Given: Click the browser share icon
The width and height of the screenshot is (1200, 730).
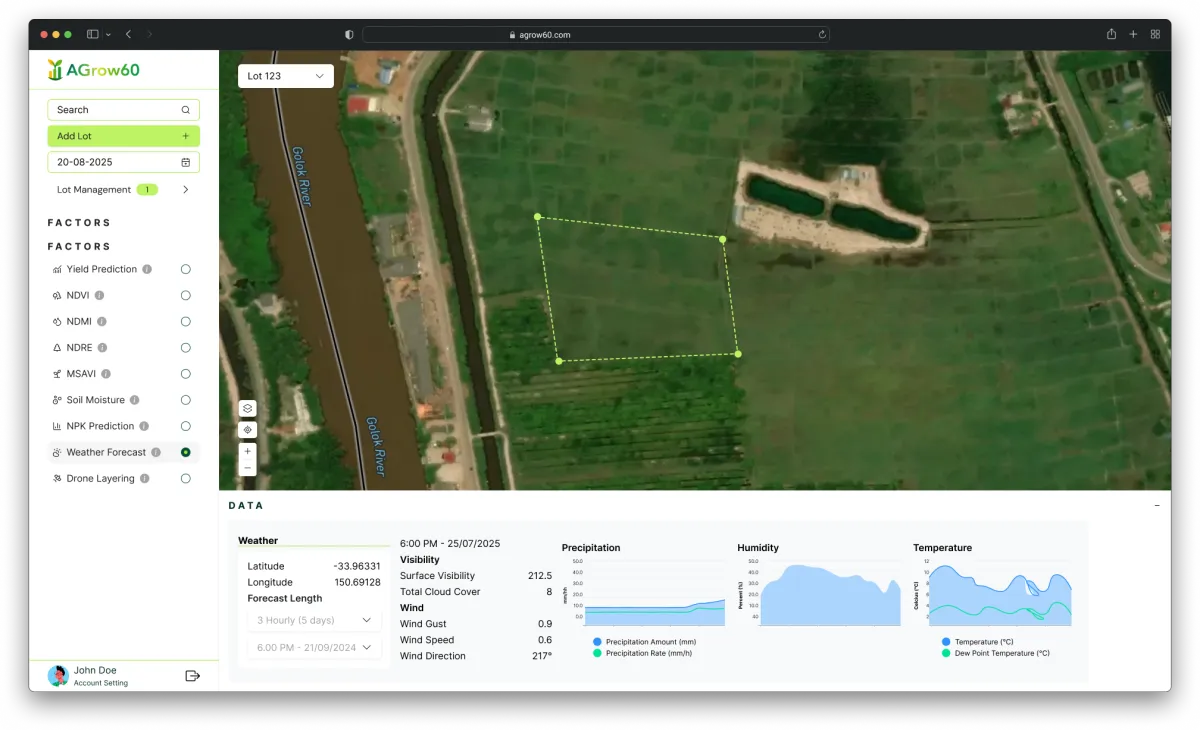Looking at the screenshot, I should point(1111,34).
